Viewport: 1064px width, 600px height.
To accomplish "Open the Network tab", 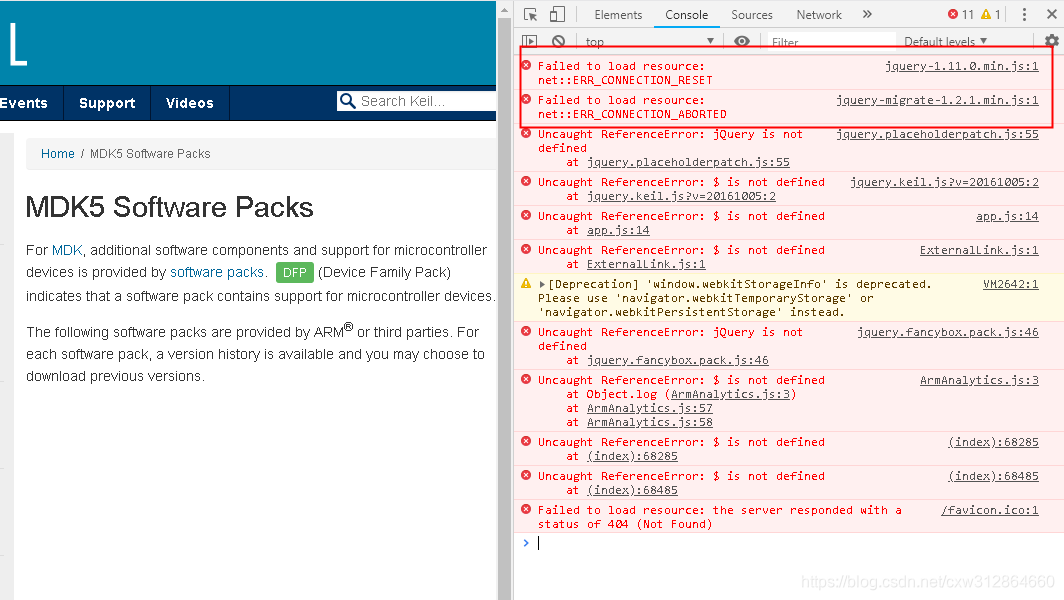I will tap(818, 14).
